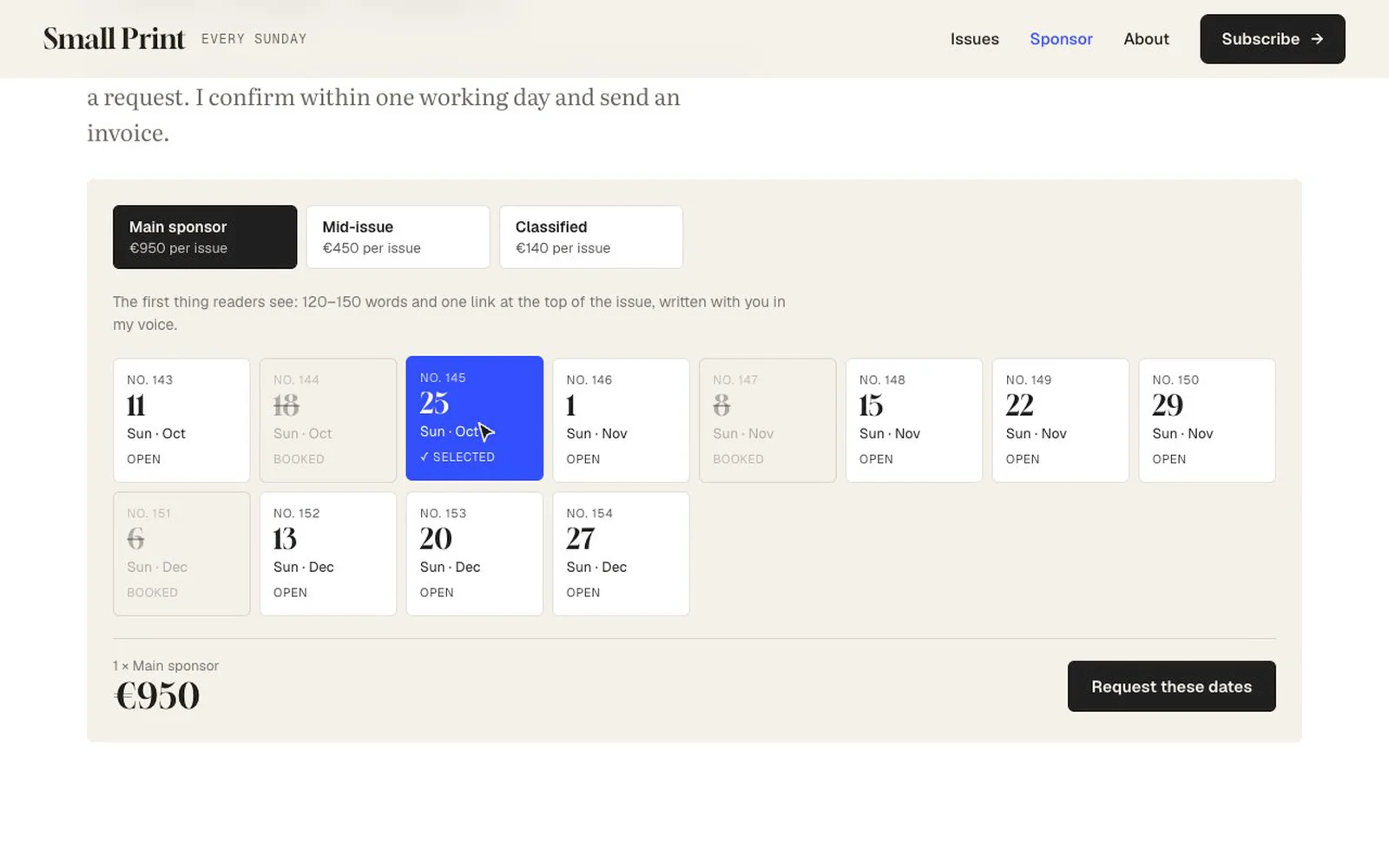Switch to the Classified €140 tab
The image size is (1389, 868).
(x=591, y=237)
